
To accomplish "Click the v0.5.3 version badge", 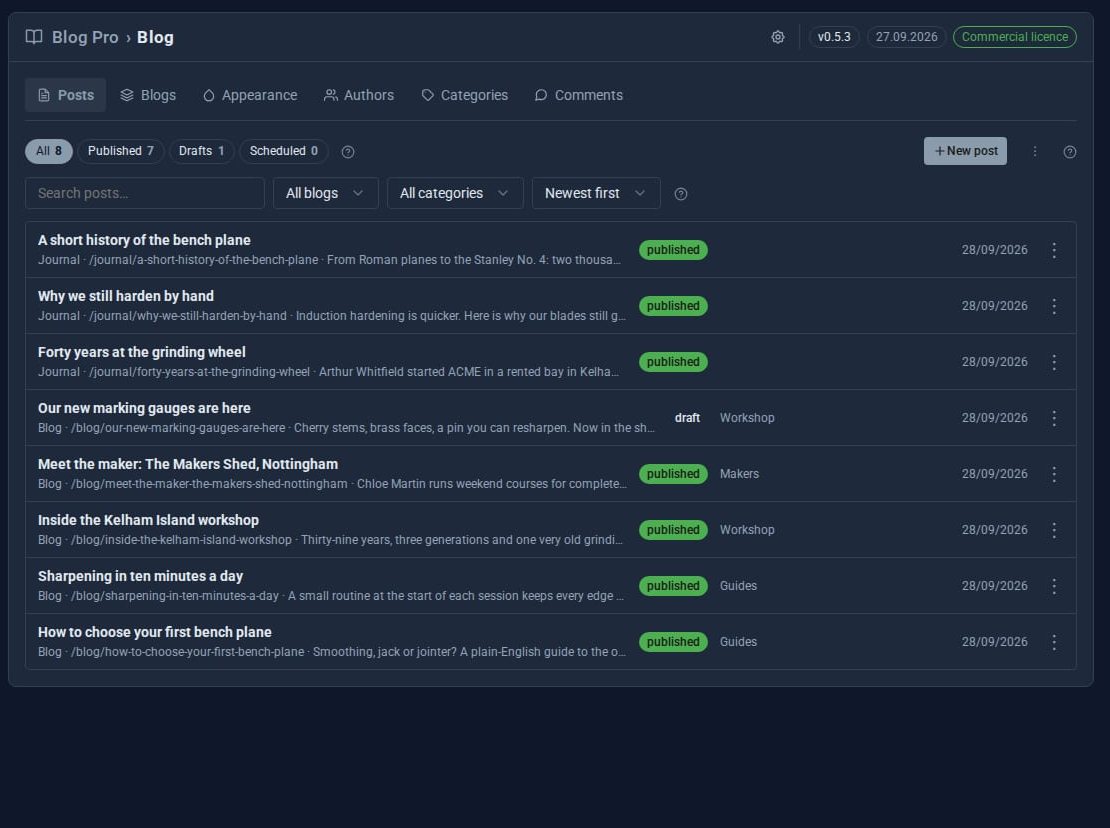I will pos(834,37).
